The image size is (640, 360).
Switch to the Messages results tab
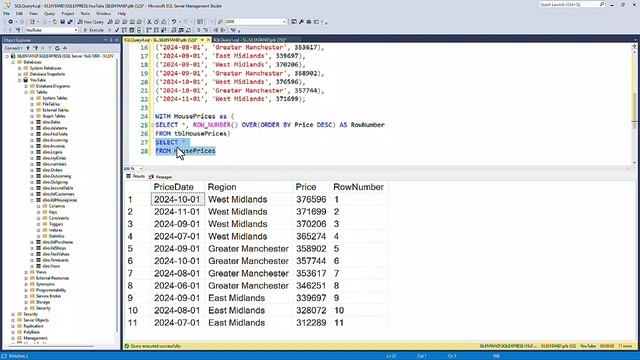(x=161, y=177)
